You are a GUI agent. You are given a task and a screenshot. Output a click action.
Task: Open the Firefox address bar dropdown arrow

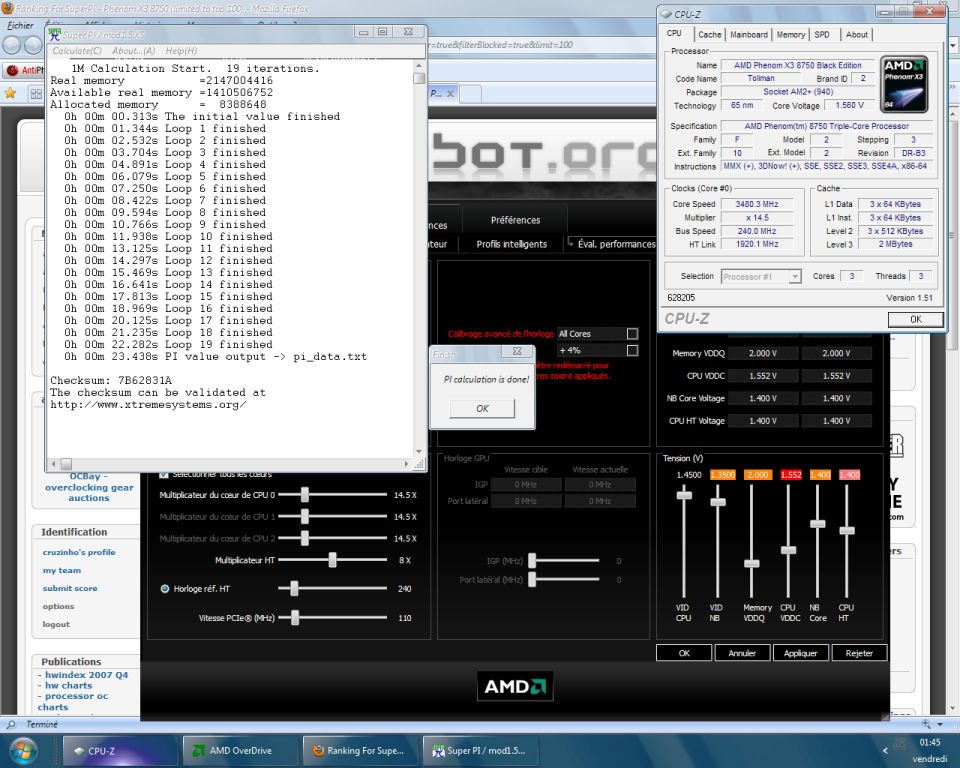(953, 45)
